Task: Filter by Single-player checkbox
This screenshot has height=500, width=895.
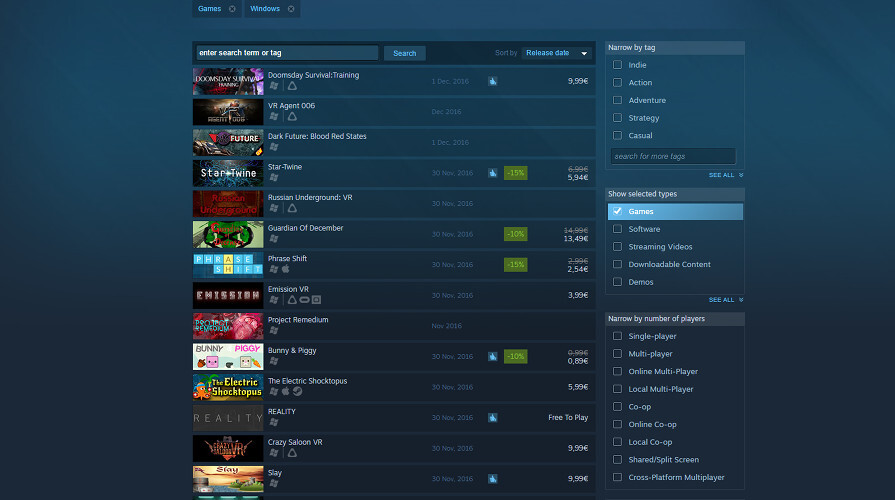Action: [x=618, y=336]
